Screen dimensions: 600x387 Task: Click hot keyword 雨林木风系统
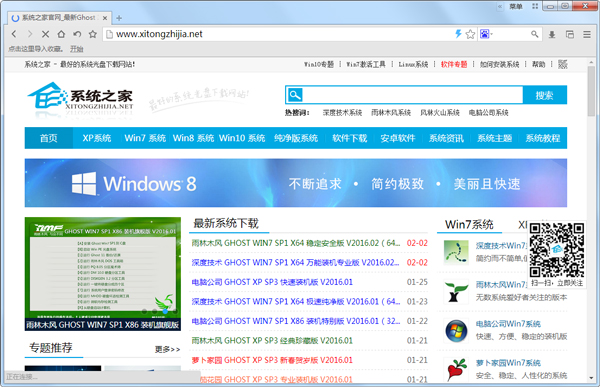391,113
